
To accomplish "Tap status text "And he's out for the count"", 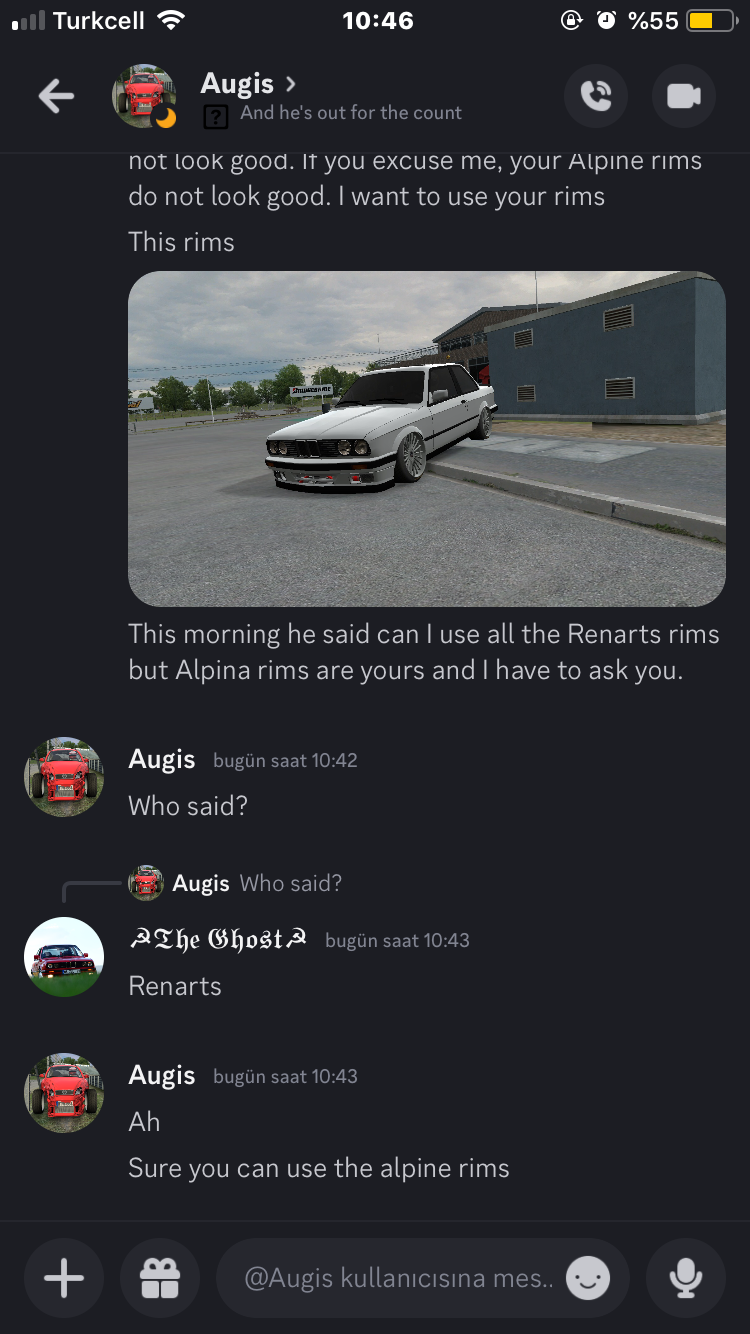I will coord(351,113).
